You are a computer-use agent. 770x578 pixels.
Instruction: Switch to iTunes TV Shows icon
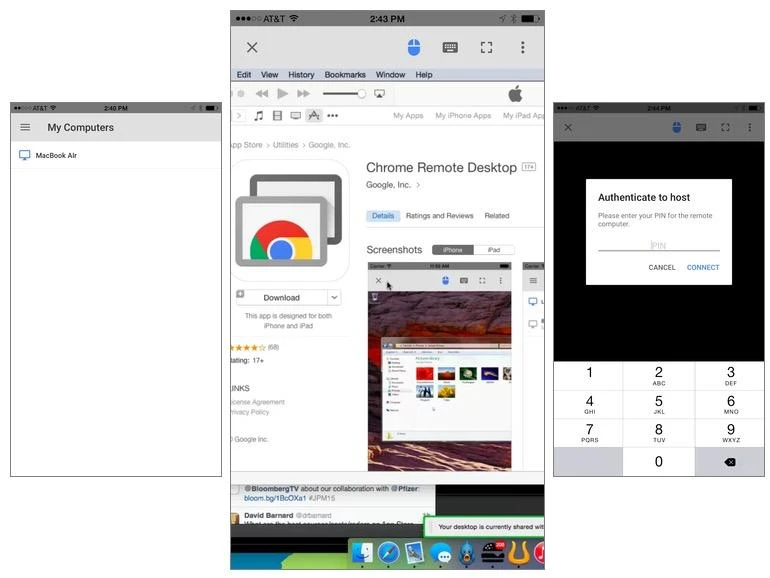pyautogui.click(x=296, y=115)
